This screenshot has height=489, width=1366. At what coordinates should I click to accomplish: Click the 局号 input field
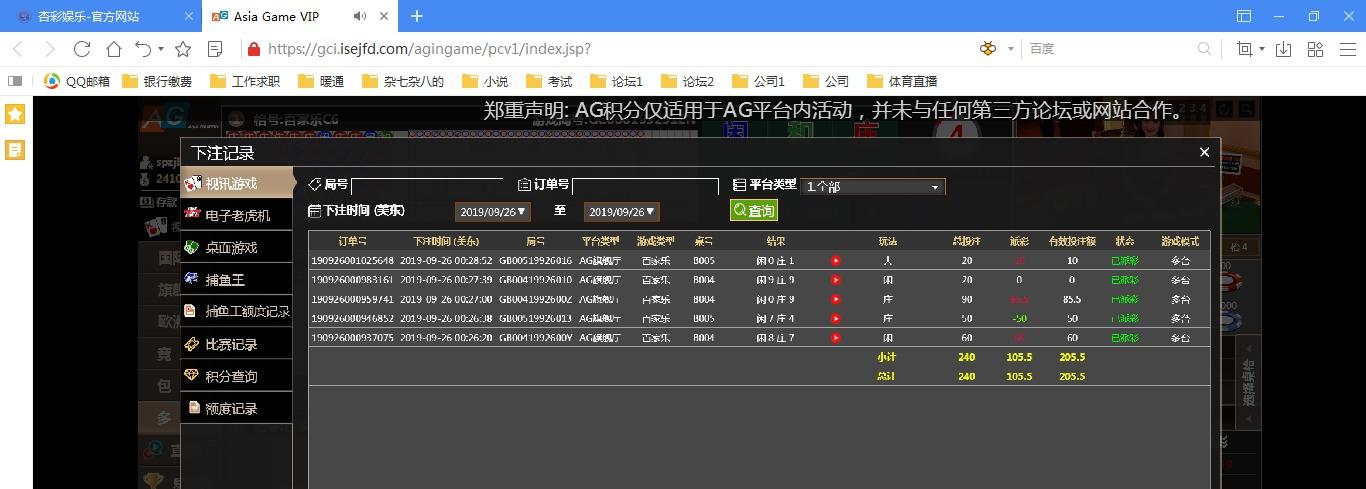427,186
